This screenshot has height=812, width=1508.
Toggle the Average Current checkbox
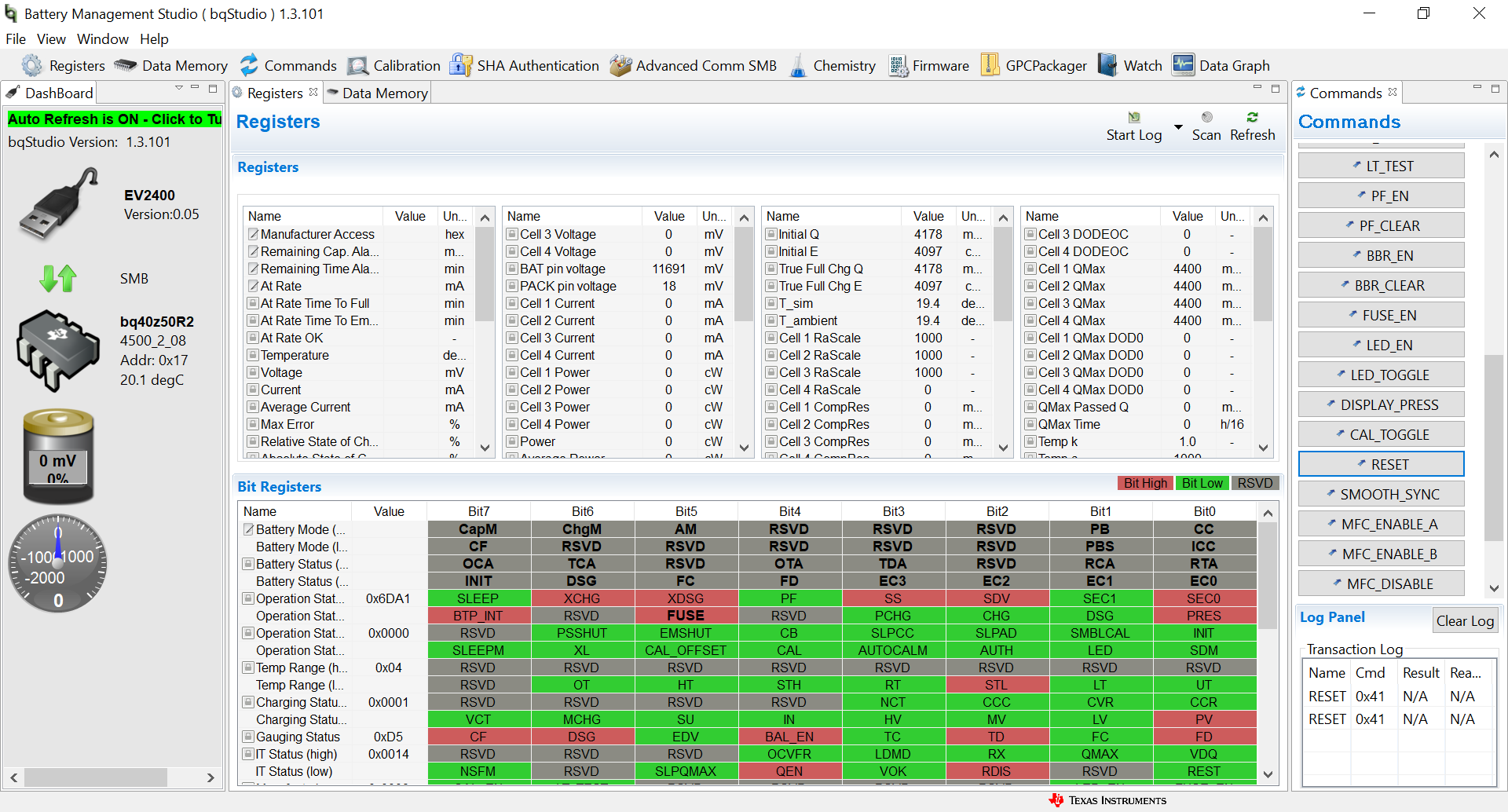click(253, 407)
